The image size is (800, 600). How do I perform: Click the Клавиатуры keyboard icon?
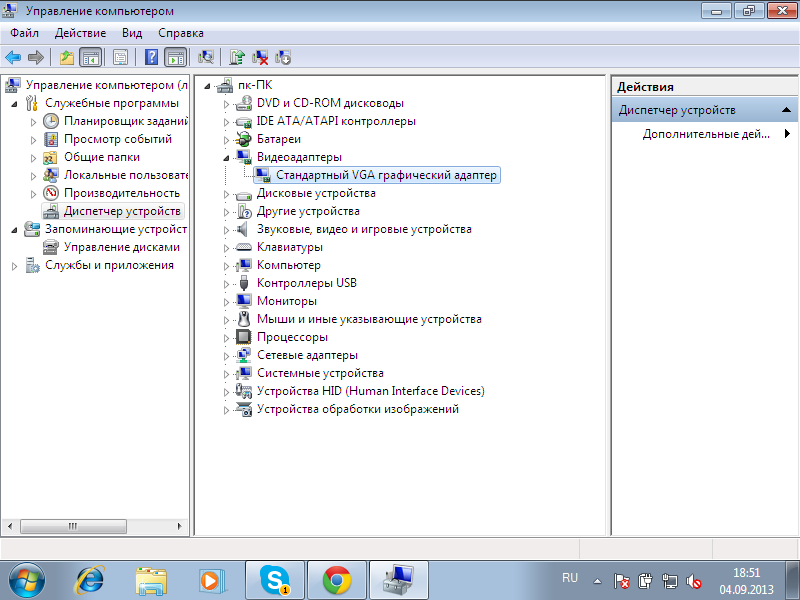[244, 247]
